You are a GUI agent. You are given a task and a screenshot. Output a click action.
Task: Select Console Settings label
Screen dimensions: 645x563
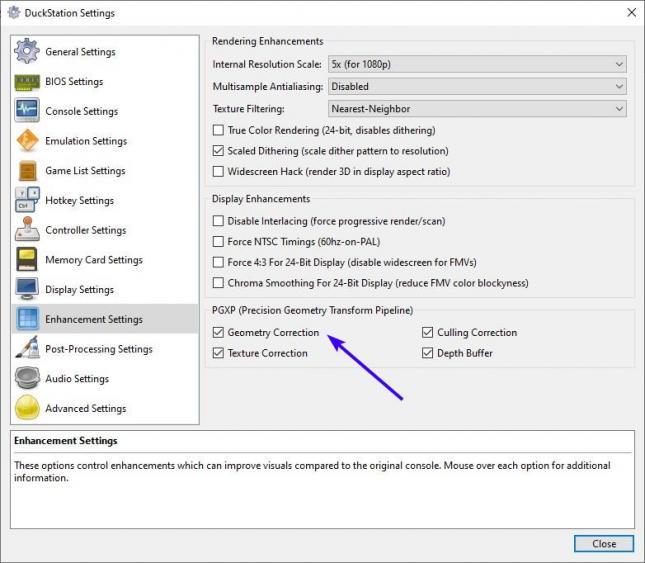point(81,111)
